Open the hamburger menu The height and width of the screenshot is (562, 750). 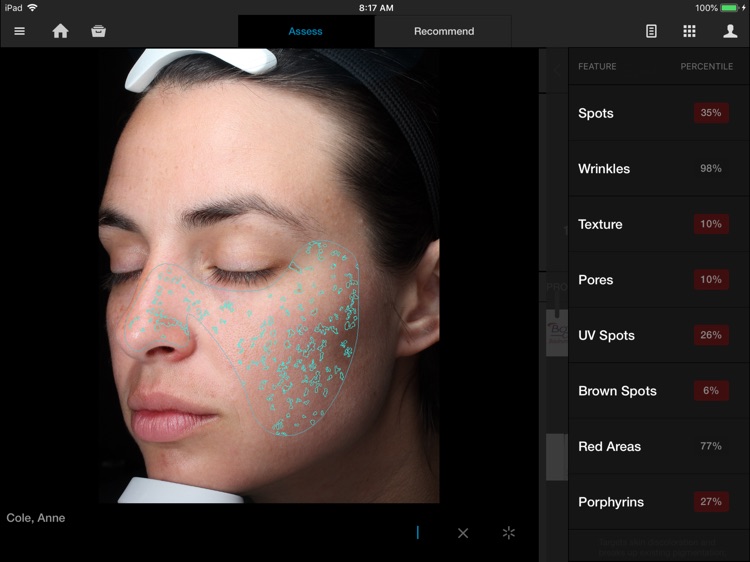pyautogui.click(x=20, y=32)
